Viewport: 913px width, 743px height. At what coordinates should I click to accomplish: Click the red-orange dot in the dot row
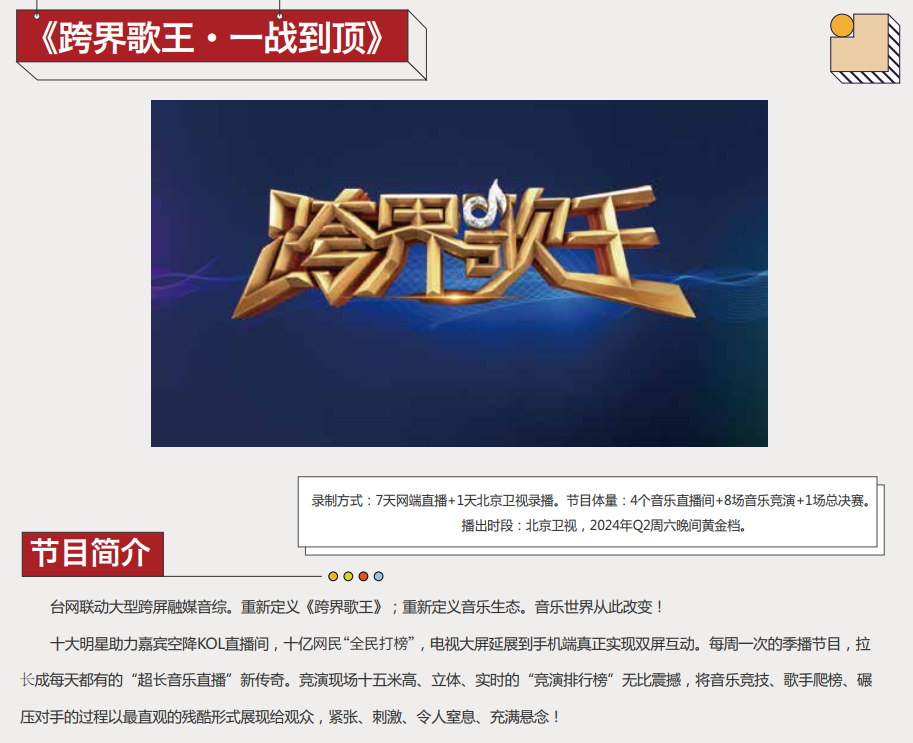click(363, 576)
